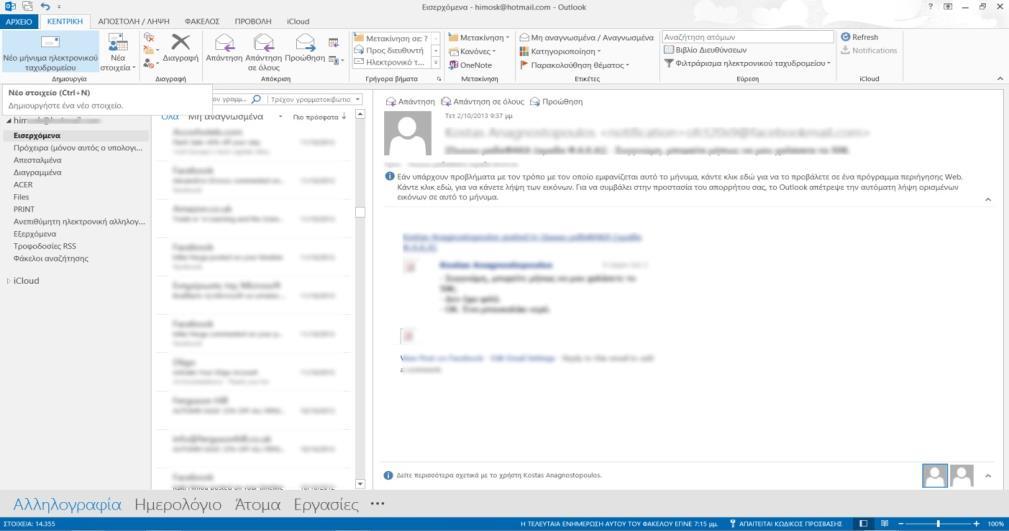Collapse the hotmail account tree node
Viewport: 1009px width, 531px height.
(8, 120)
